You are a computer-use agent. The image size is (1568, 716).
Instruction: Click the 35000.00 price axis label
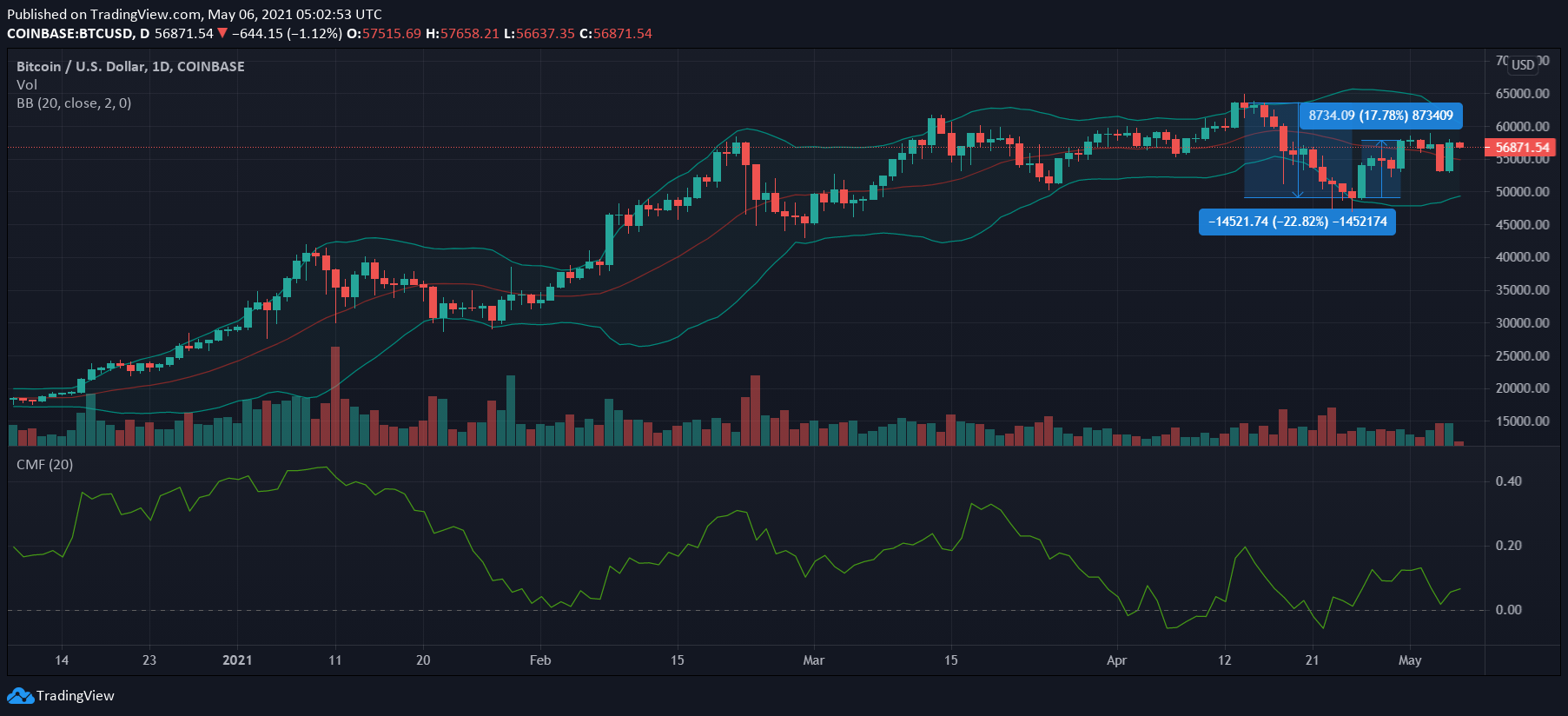(1522, 290)
